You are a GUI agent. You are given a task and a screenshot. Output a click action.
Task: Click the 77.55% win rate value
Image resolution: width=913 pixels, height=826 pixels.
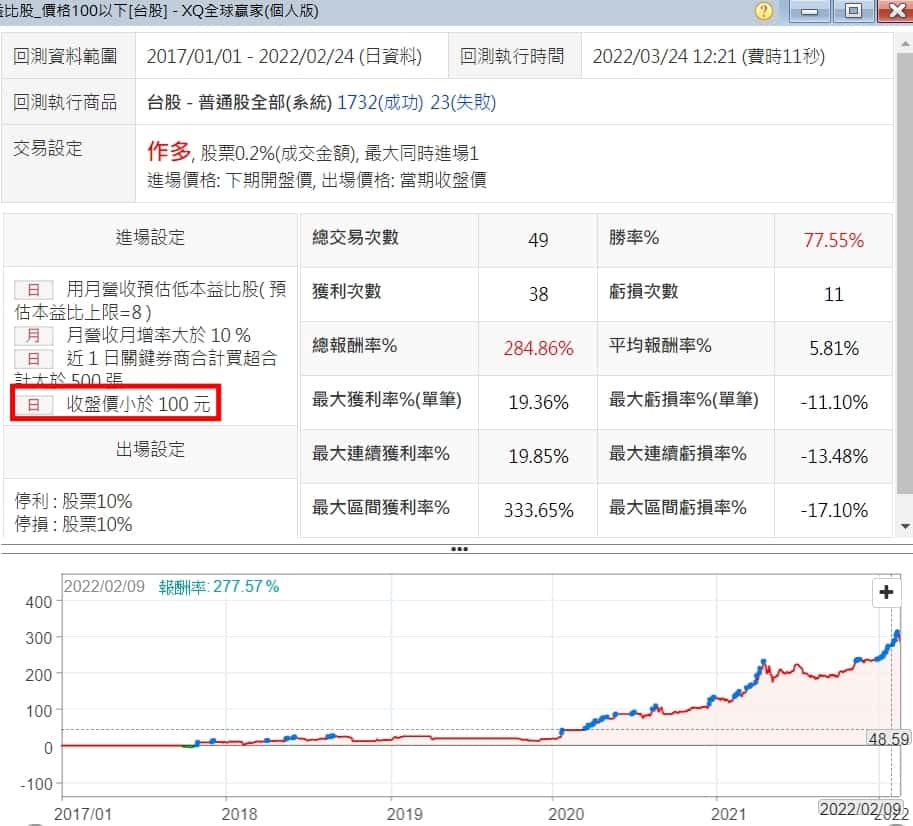click(833, 240)
